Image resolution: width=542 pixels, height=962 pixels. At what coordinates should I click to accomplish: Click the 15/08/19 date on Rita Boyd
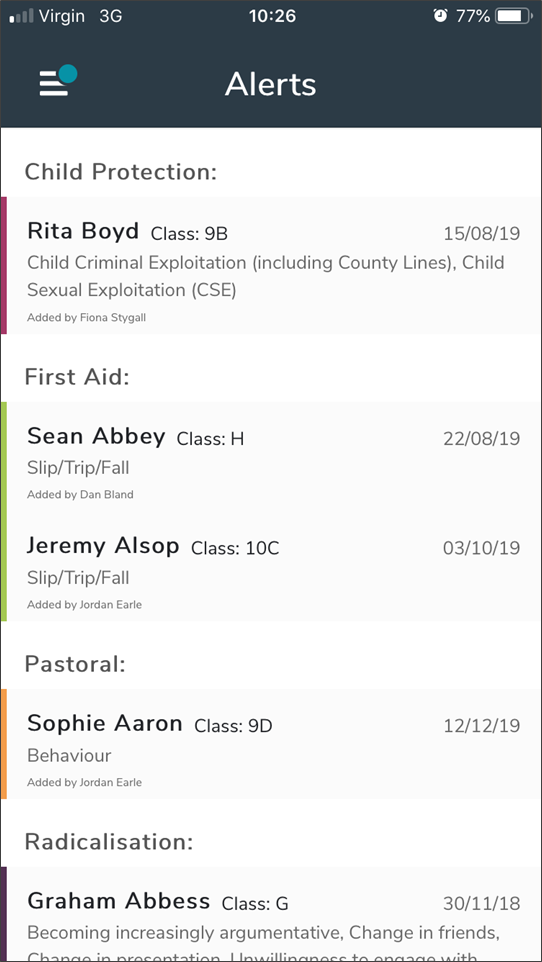click(x=482, y=234)
